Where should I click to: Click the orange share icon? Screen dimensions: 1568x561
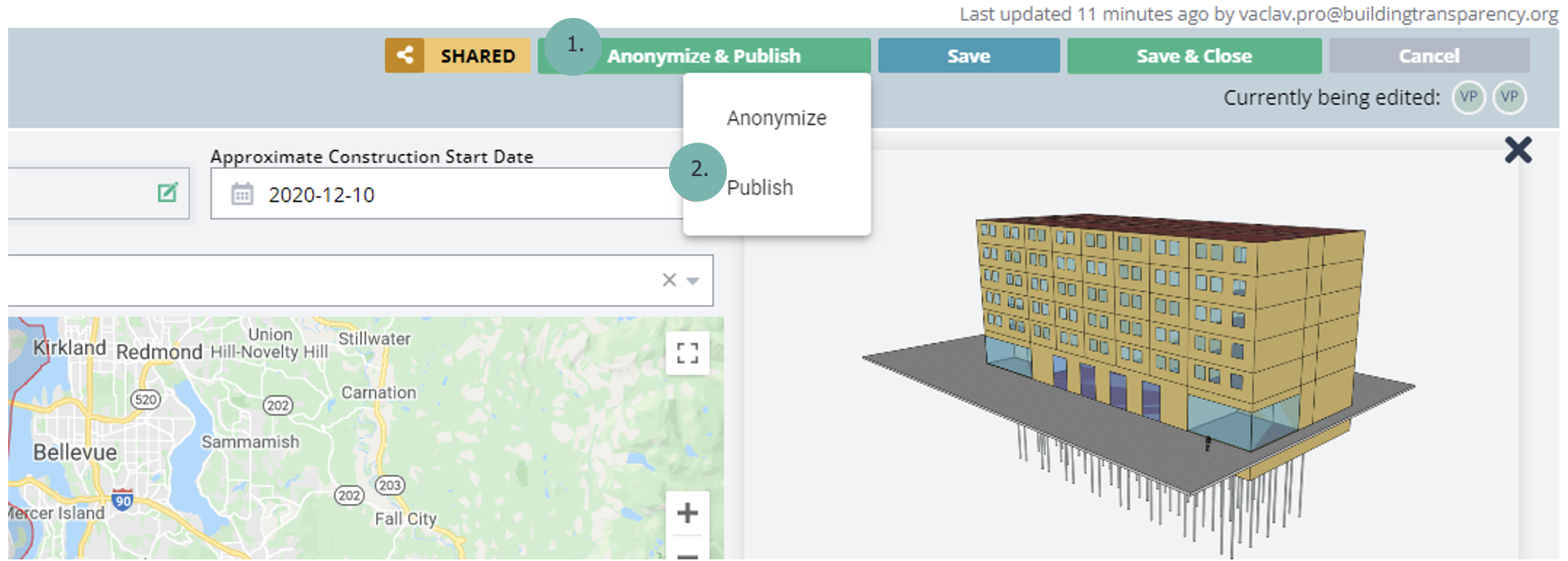click(405, 55)
